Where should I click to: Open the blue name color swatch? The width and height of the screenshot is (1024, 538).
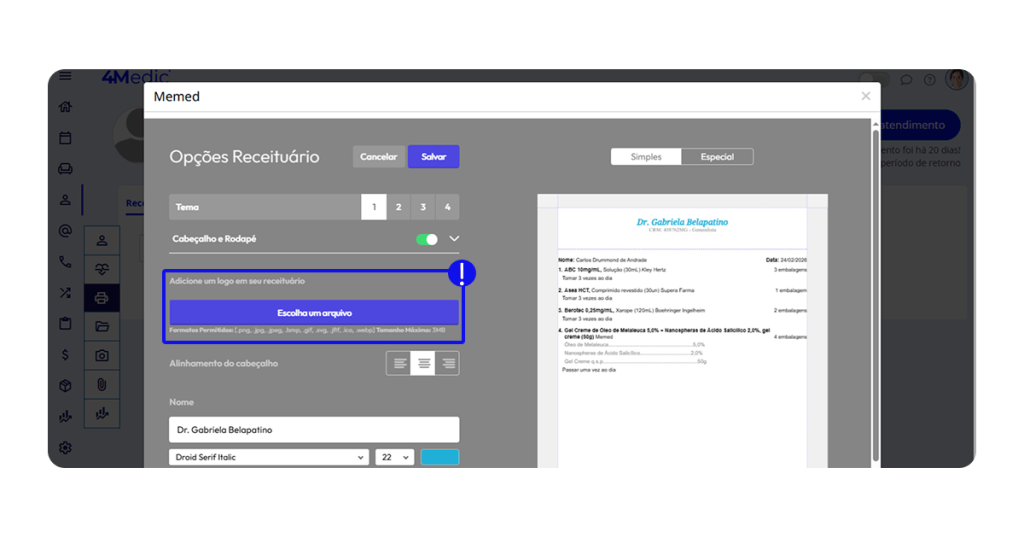point(440,457)
